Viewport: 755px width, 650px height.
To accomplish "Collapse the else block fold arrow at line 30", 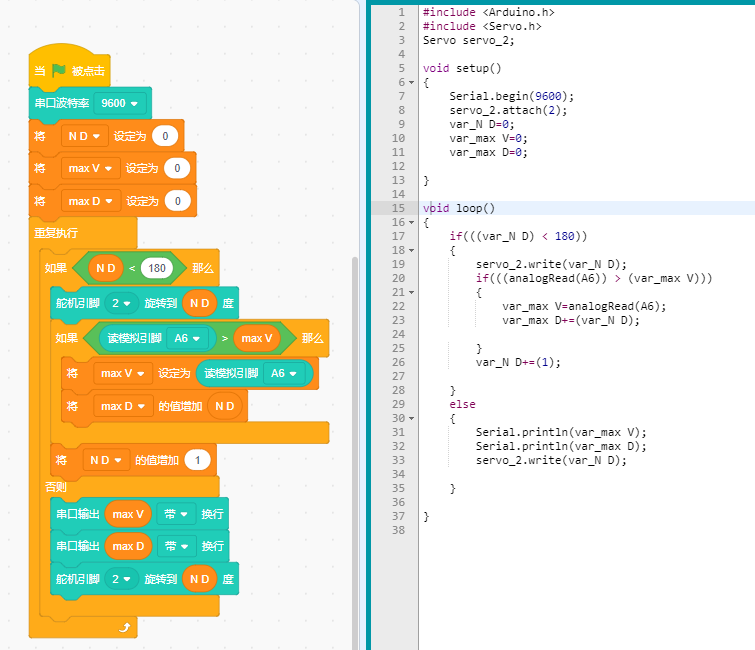I will [x=412, y=418].
